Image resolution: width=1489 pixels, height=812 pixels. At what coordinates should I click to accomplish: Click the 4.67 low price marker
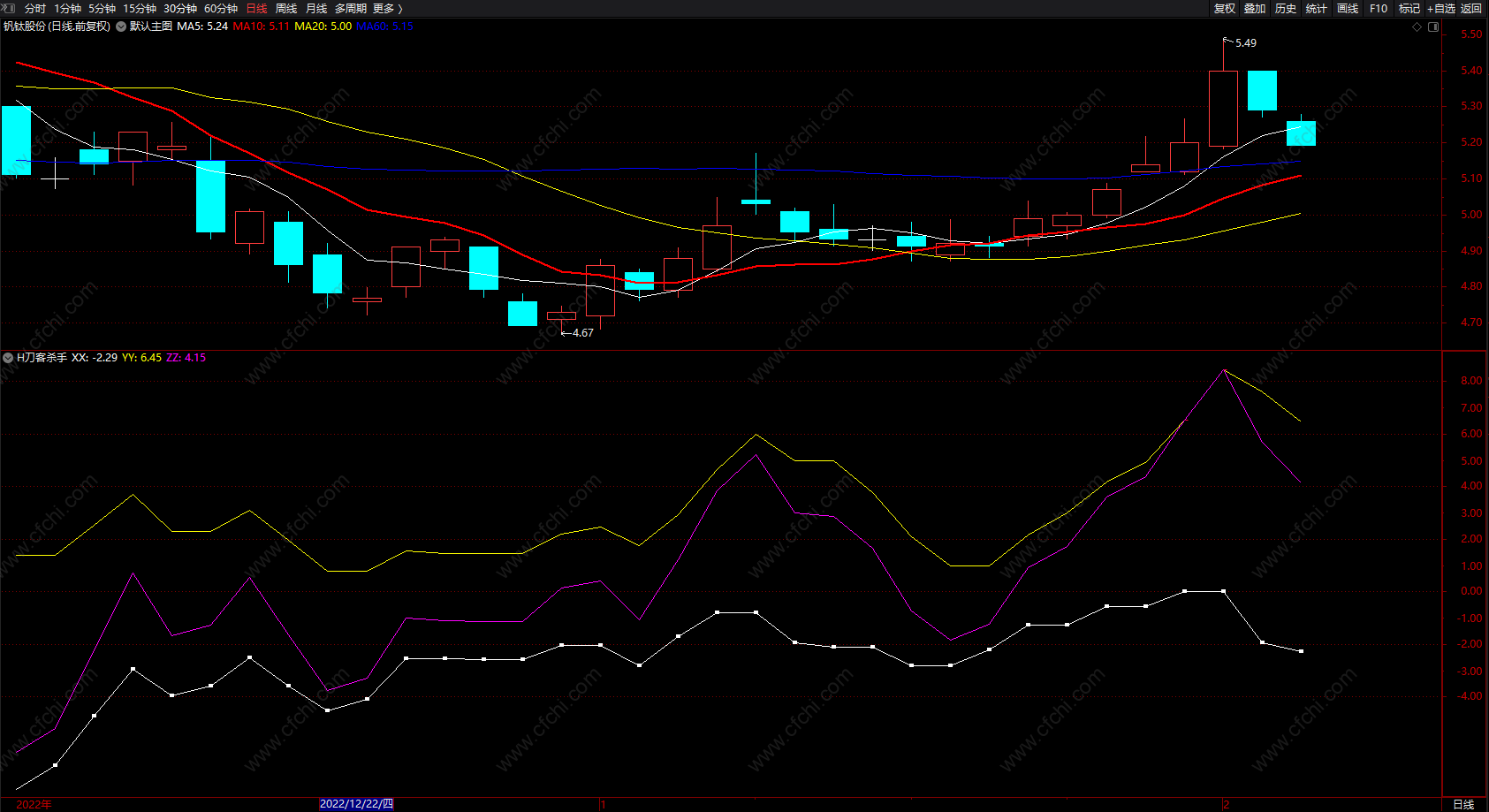pyautogui.click(x=582, y=333)
